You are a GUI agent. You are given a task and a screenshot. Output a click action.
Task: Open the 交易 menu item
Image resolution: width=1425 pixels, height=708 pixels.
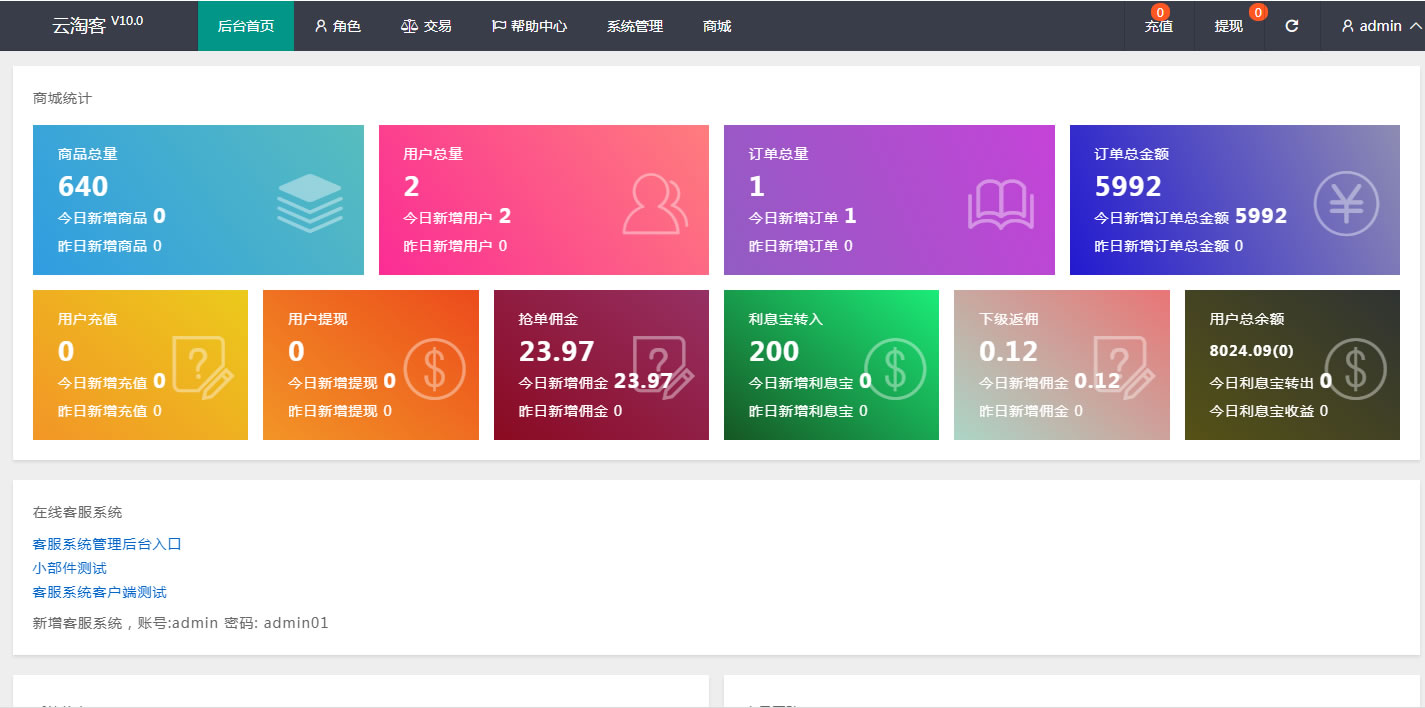pyautogui.click(x=426, y=26)
